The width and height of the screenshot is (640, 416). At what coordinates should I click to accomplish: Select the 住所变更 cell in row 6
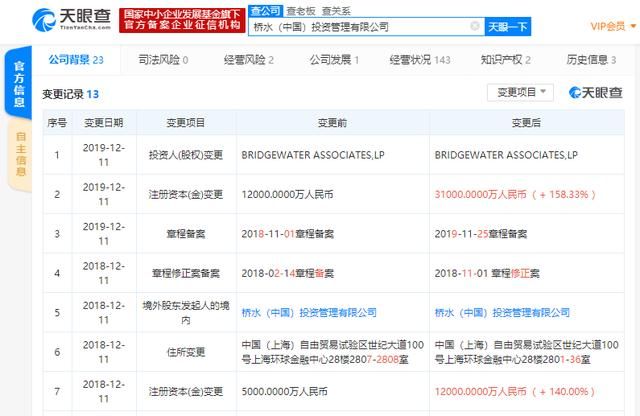click(x=186, y=352)
